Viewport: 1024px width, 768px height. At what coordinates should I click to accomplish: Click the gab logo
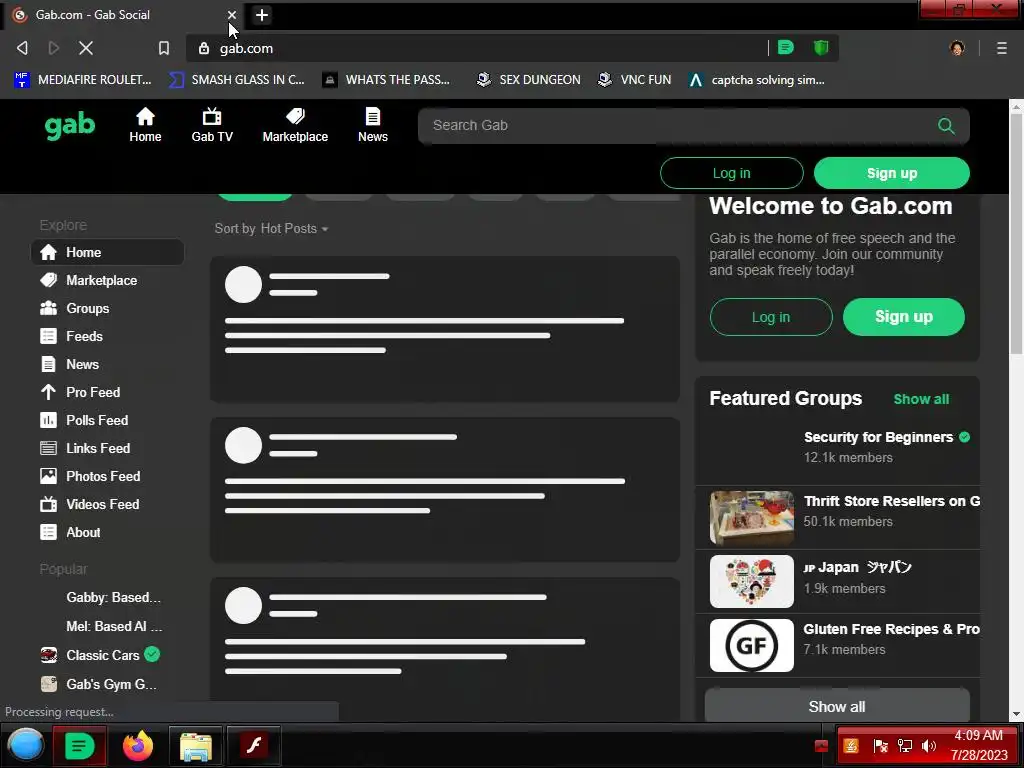coord(70,125)
